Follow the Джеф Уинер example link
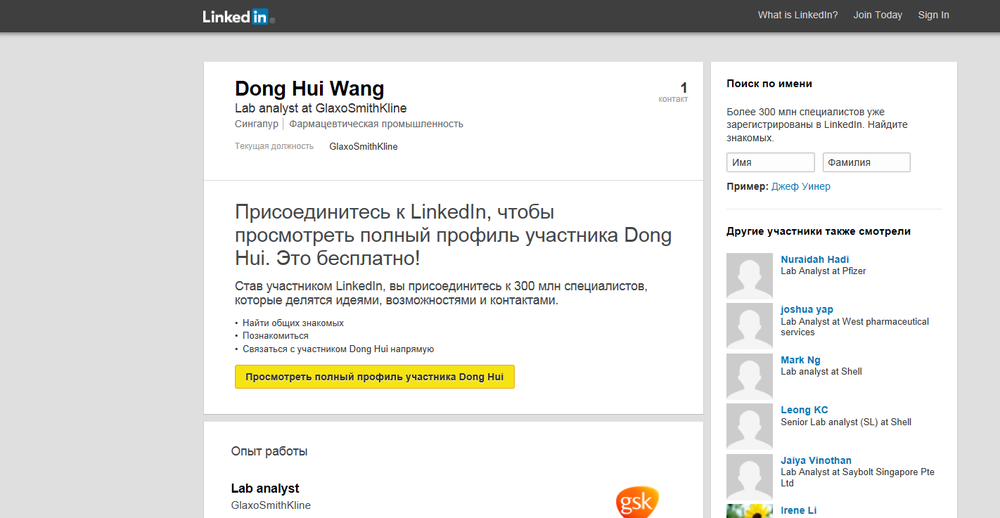 [x=800, y=187]
